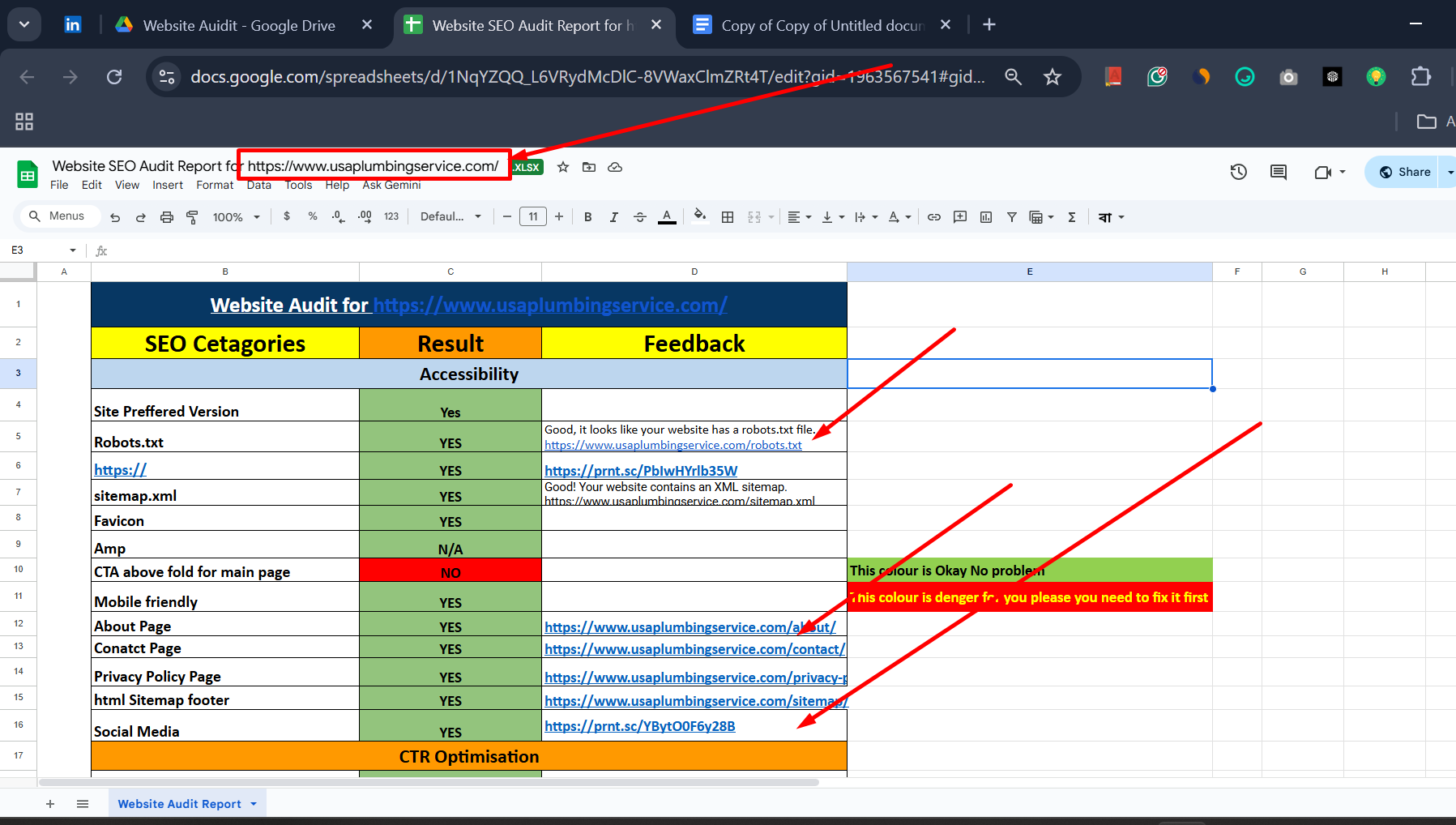Image resolution: width=1456 pixels, height=825 pixels.
Task: Follow the robots.txt link in Feedback
Action: pos(672,445)
